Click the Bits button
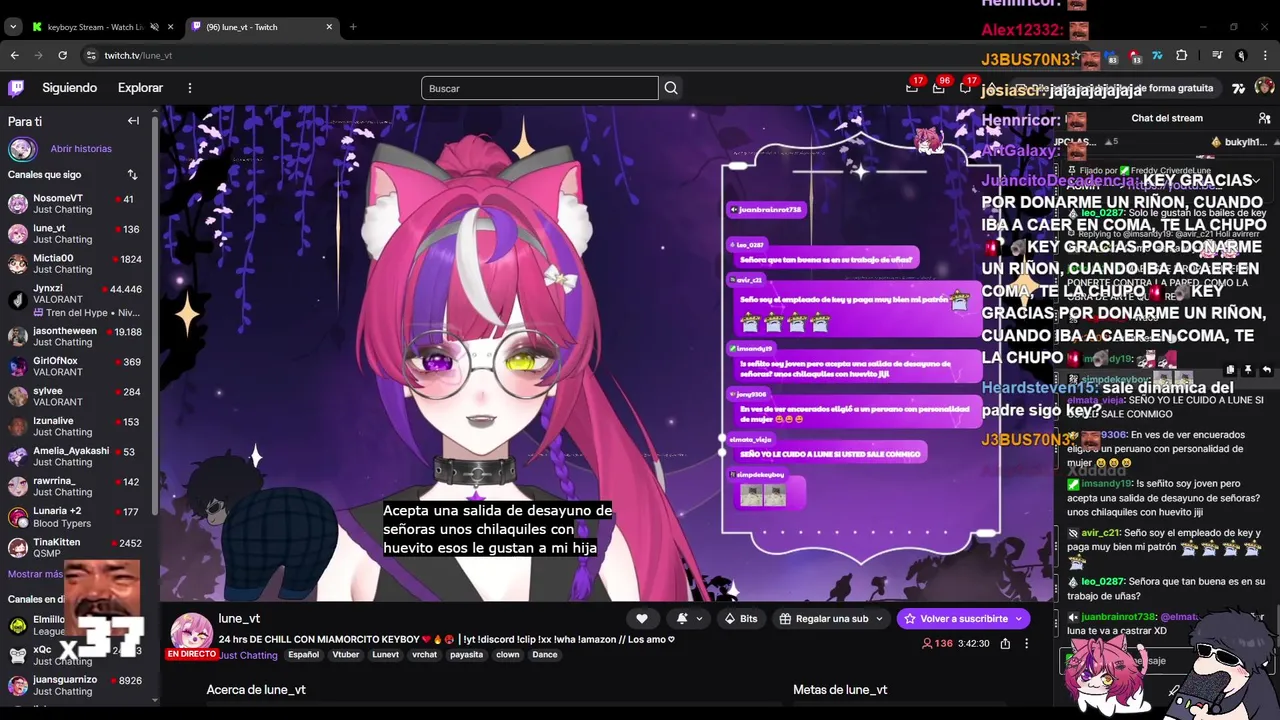This screenshot has height=720, width=1280. [741, 619]
